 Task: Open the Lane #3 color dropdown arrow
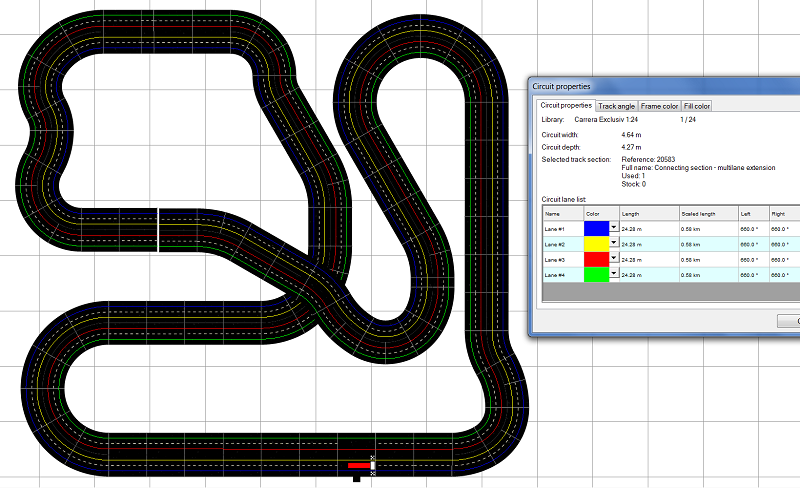[613, 259]
